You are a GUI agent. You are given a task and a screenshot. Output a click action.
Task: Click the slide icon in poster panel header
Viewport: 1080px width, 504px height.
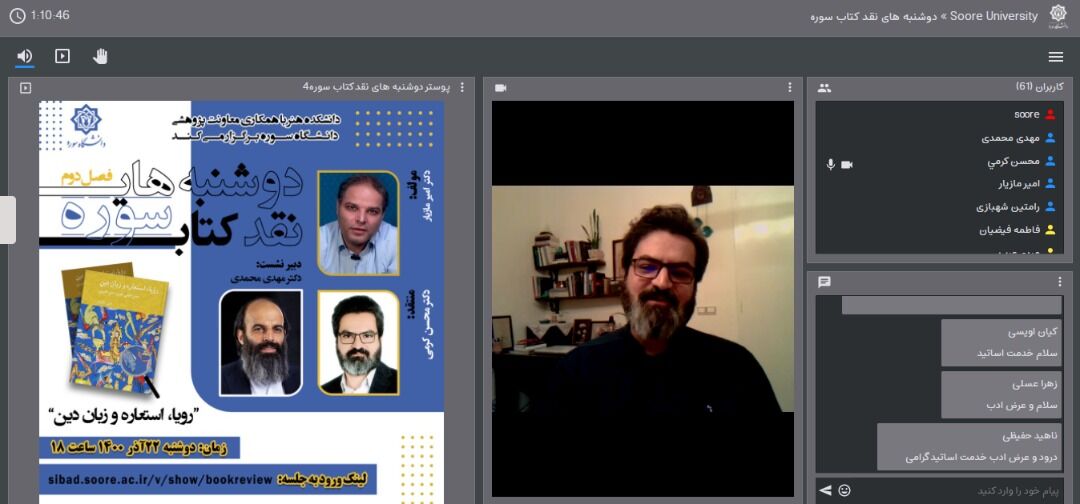tap(26, 88)
